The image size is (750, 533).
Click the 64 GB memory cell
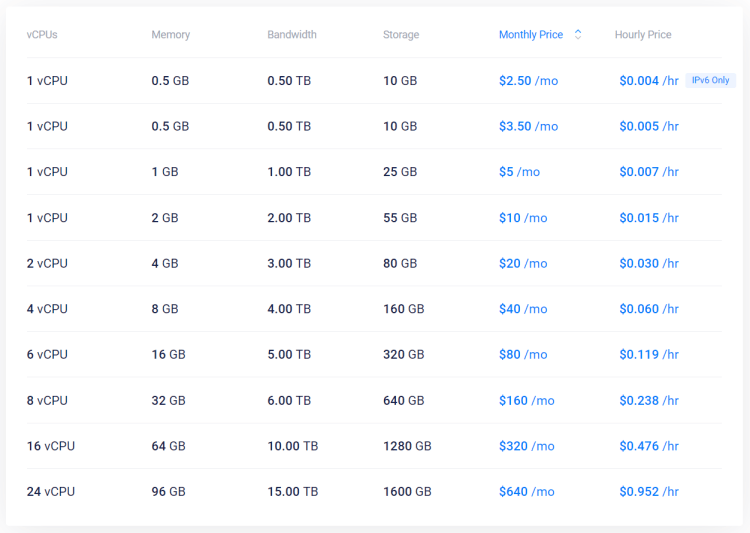pos(168,446)
